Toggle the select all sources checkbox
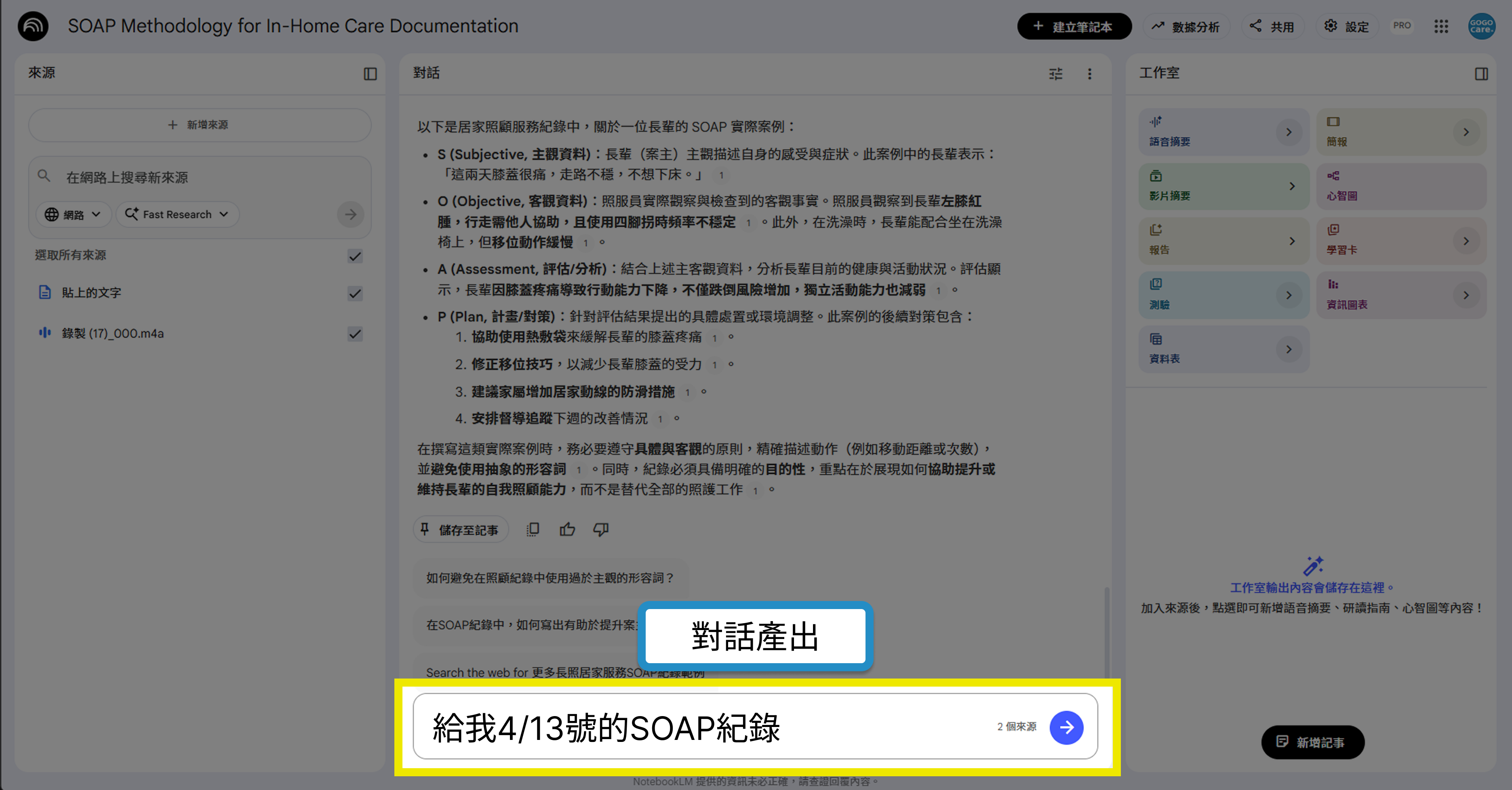 click(x=354, y=256)
